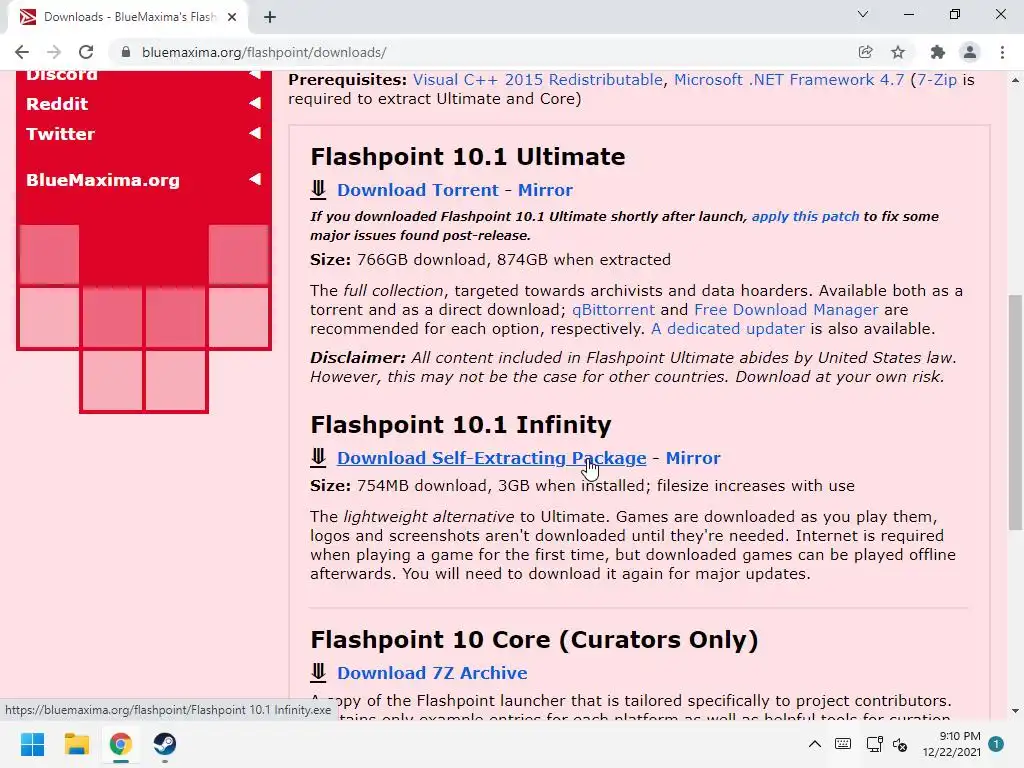Open 'A dedicated updater' link

[728, 328]
